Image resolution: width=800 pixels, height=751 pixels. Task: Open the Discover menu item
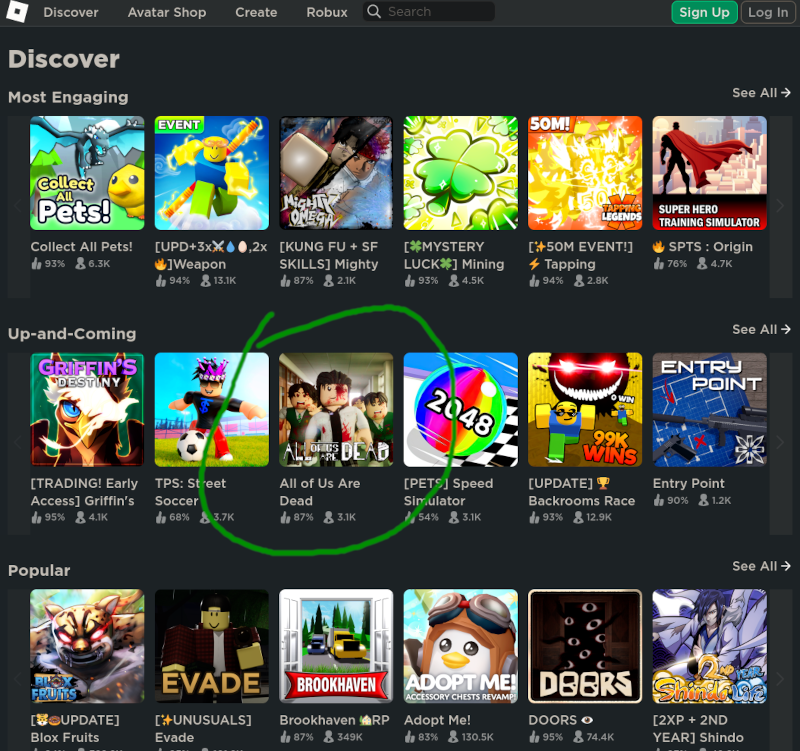(x=70, y=12)
